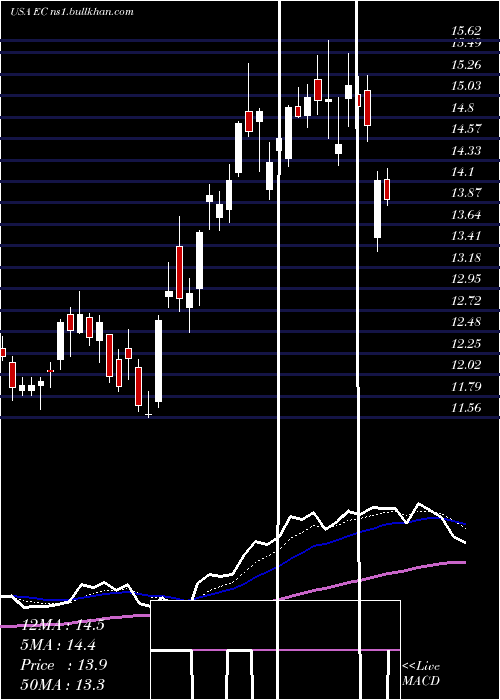Click the 14.57 price axis label

coord(466,129)
